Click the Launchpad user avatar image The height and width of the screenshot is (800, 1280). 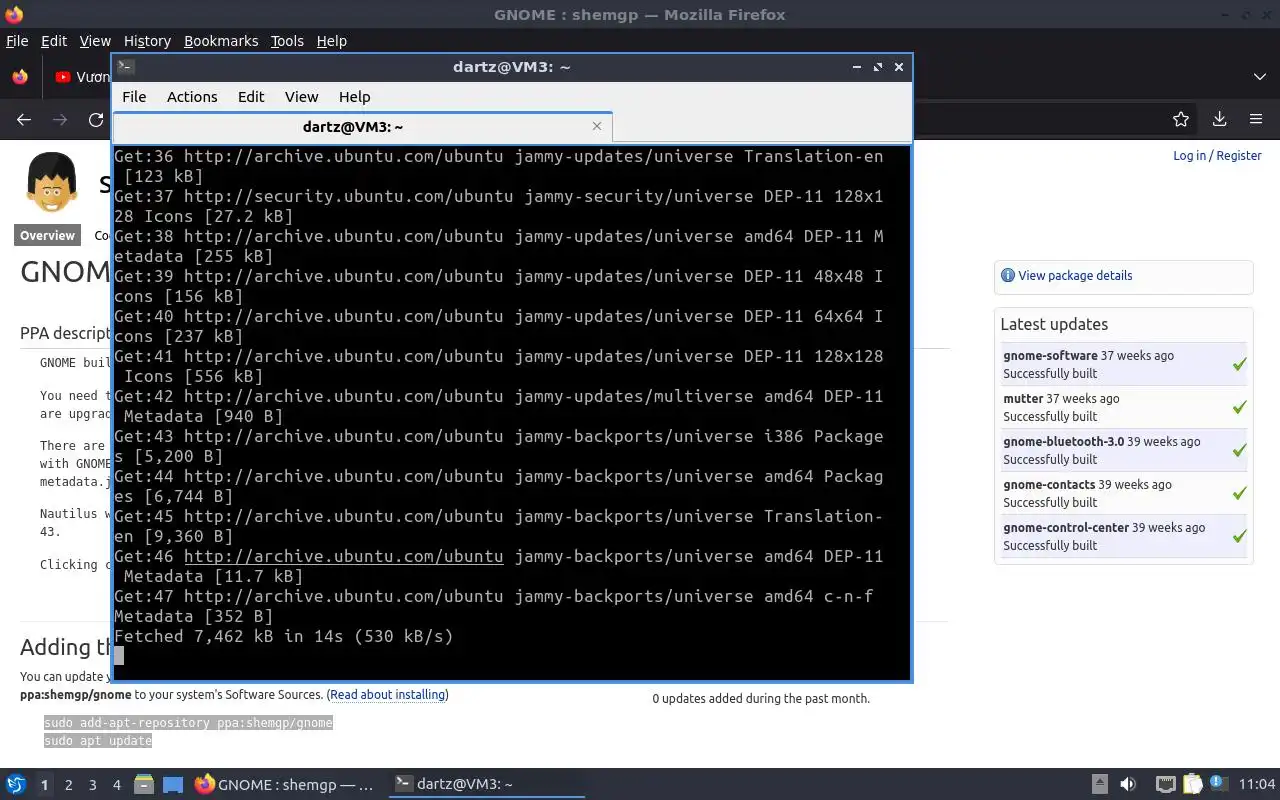51,182
